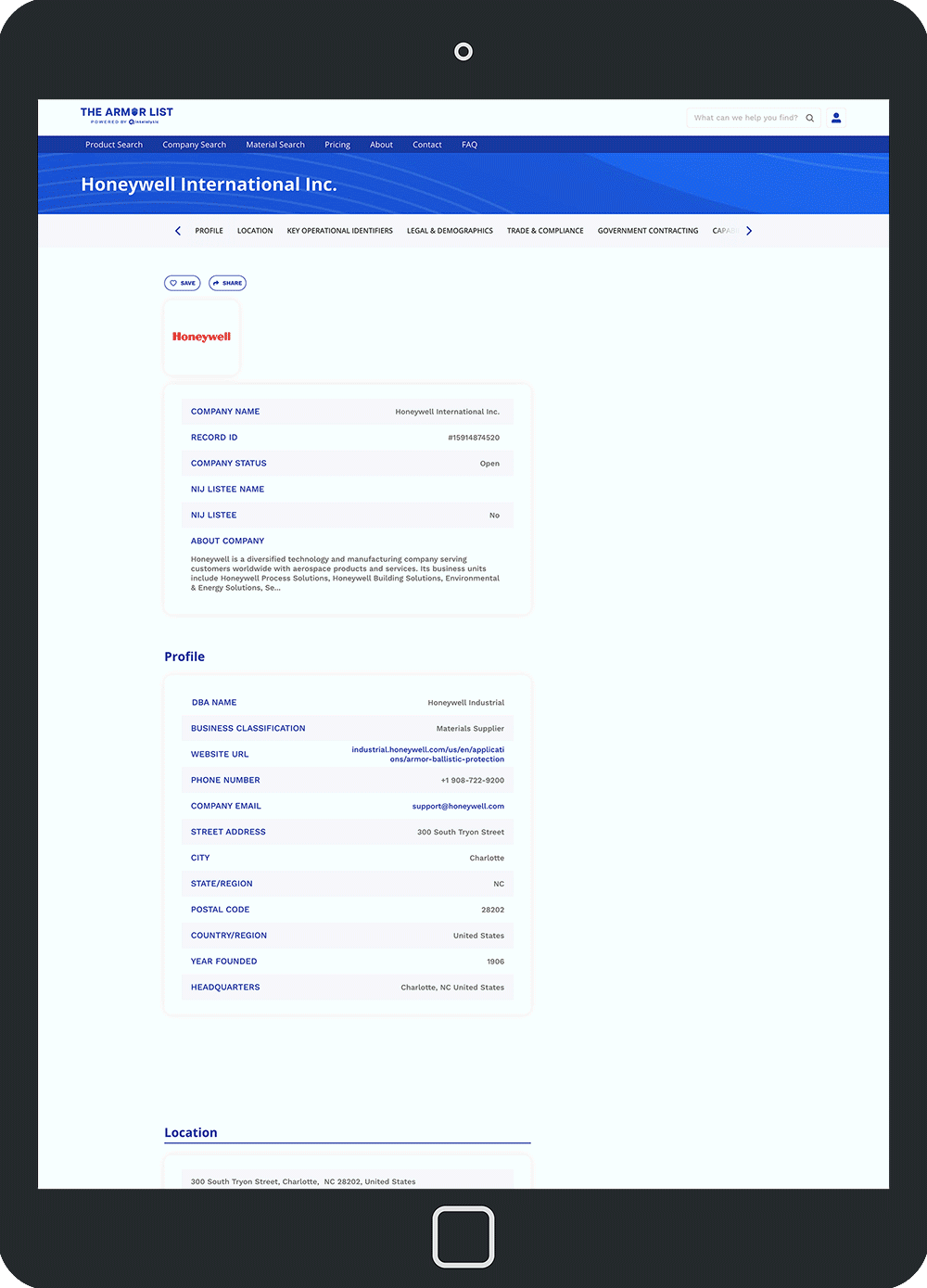Jump to LOCATION section tab
Screen dimensions: 927x1288
[255, 231]
